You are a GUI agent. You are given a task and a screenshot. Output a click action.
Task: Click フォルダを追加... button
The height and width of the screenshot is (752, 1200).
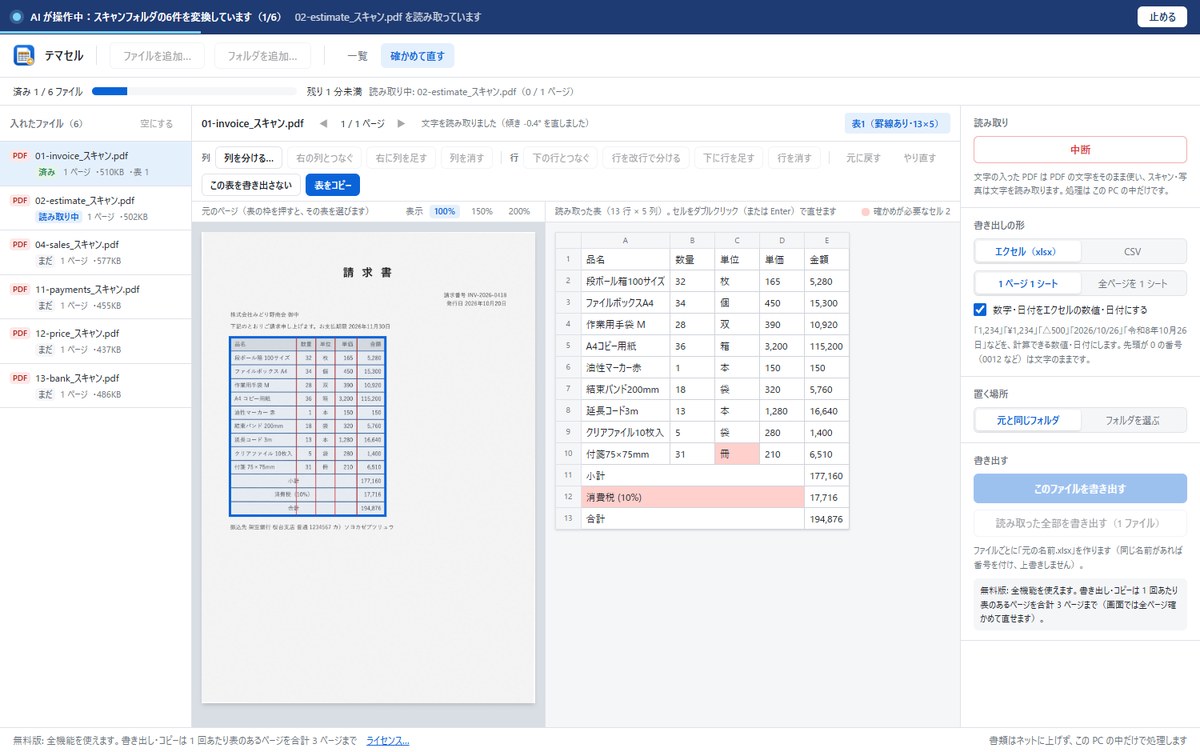(x=262, y=56)
